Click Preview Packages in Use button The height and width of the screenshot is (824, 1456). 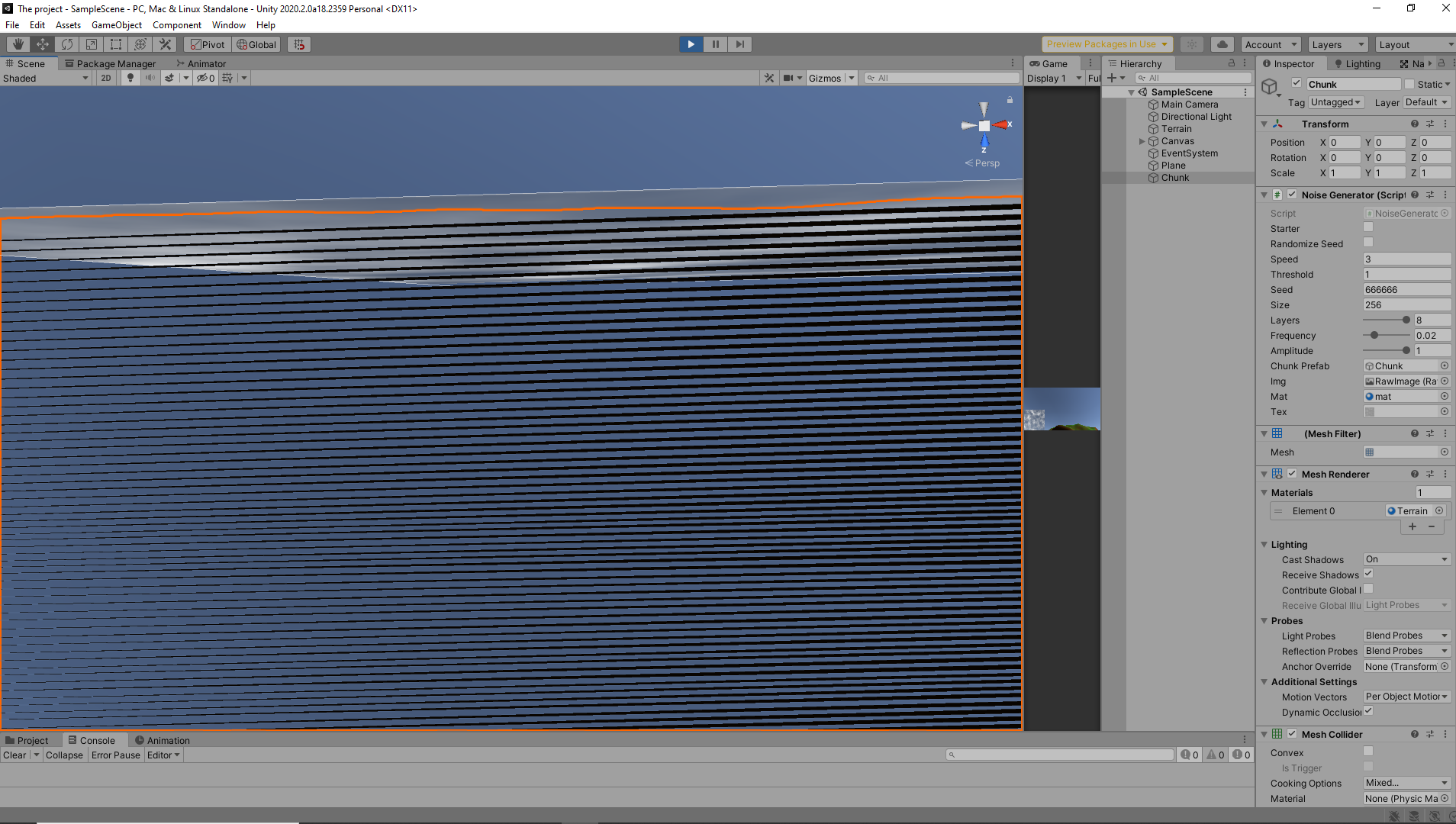[x=1106, y=44]
